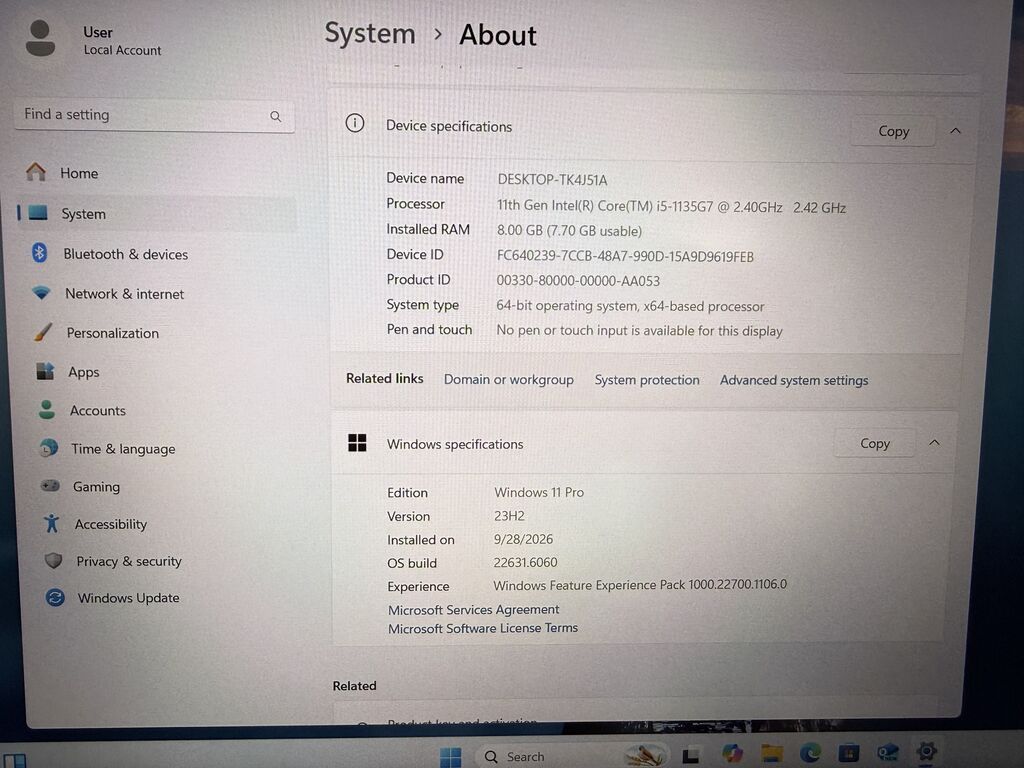Screen dimensions: 1024x768
Task: Collapse the Device specifications section
Action: 955,131
